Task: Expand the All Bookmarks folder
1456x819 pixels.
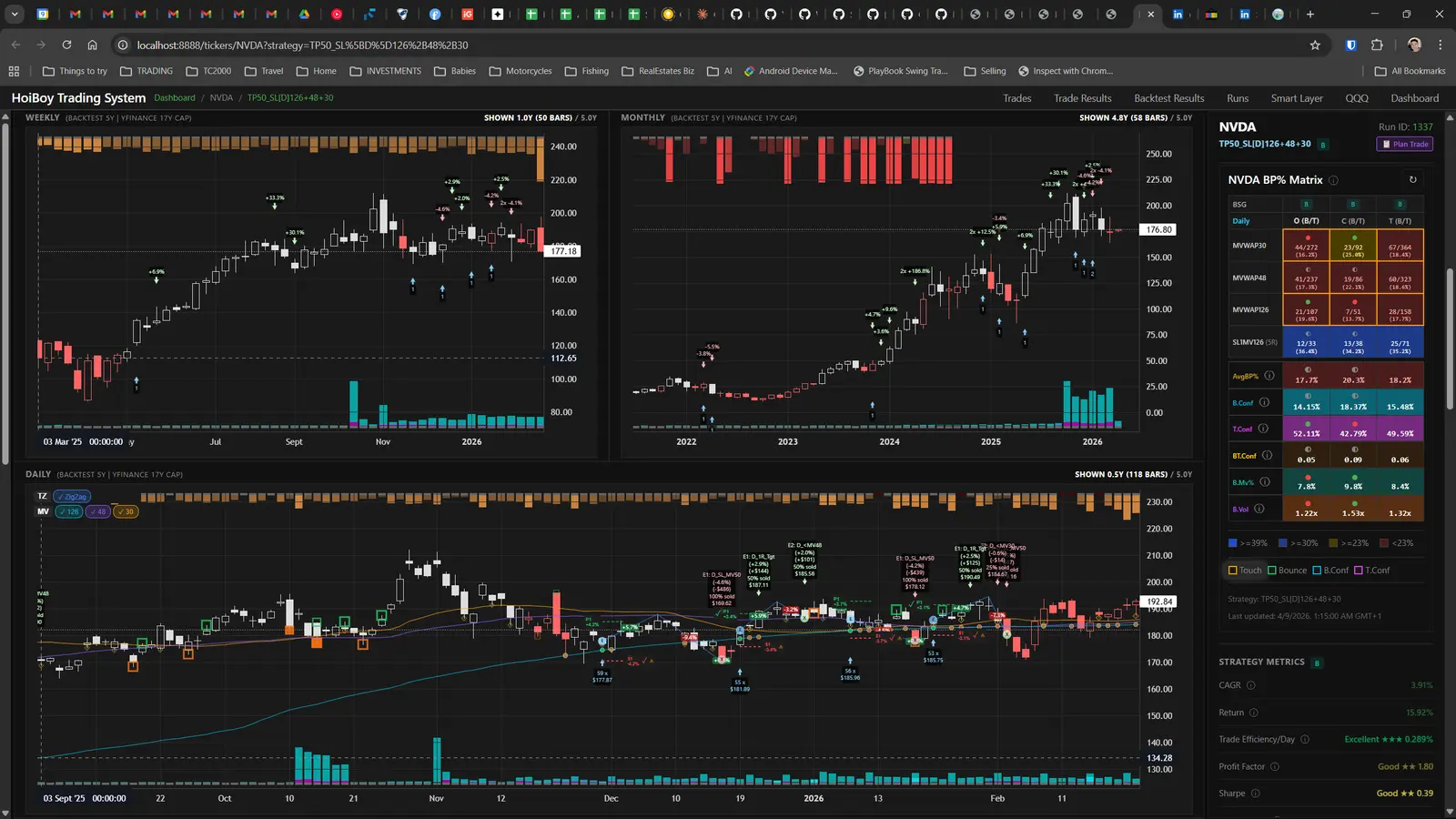Action: pyautogui.click(x=1410, y=71)
